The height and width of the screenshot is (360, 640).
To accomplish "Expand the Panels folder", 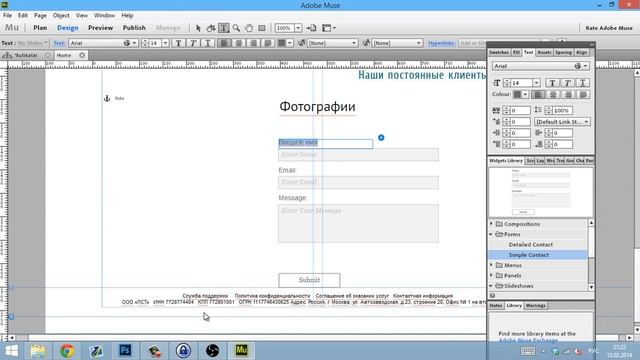I will pos(491,275).
